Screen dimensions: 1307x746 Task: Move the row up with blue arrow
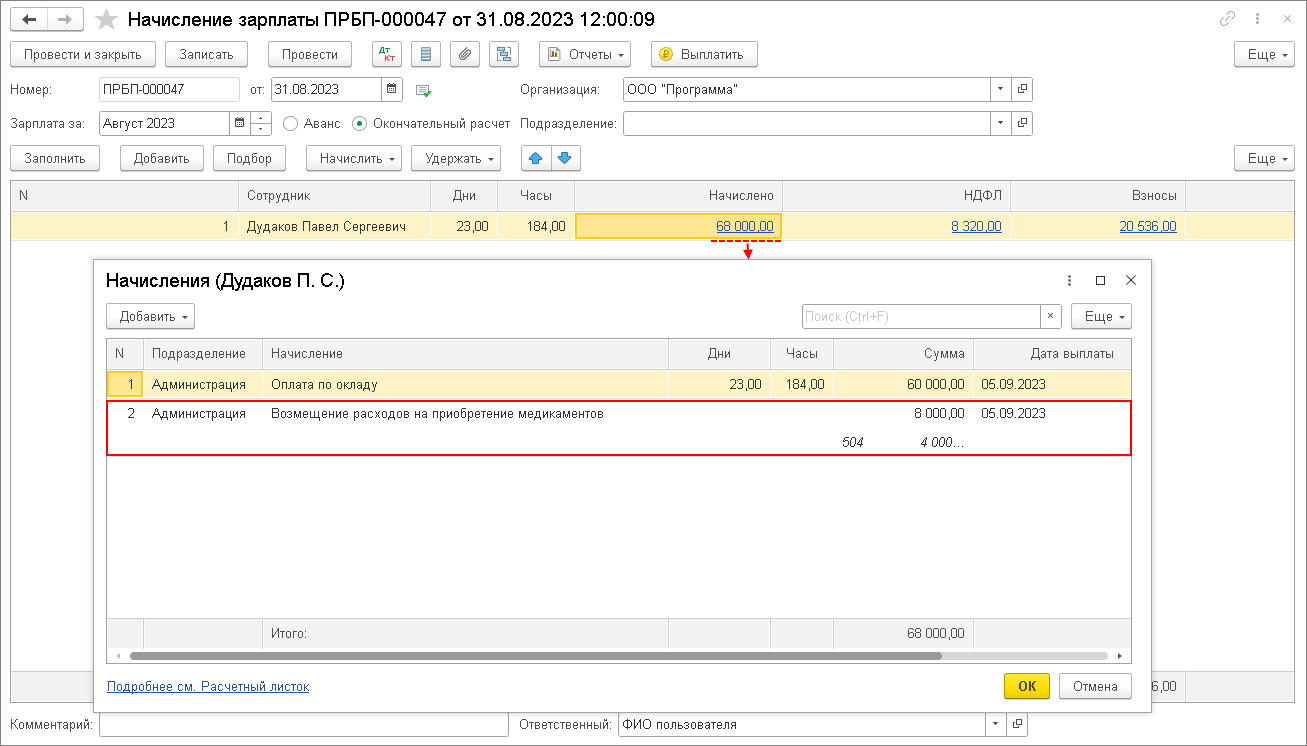(536, 158)
